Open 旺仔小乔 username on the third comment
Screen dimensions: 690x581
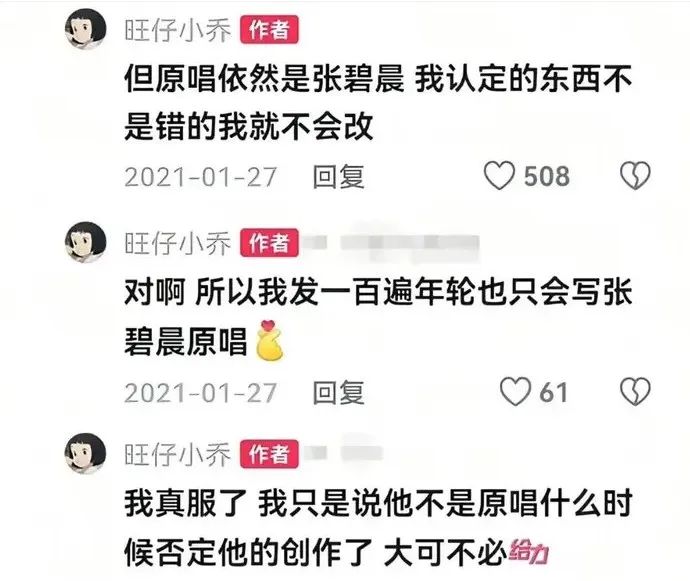(x=178, y=454)
